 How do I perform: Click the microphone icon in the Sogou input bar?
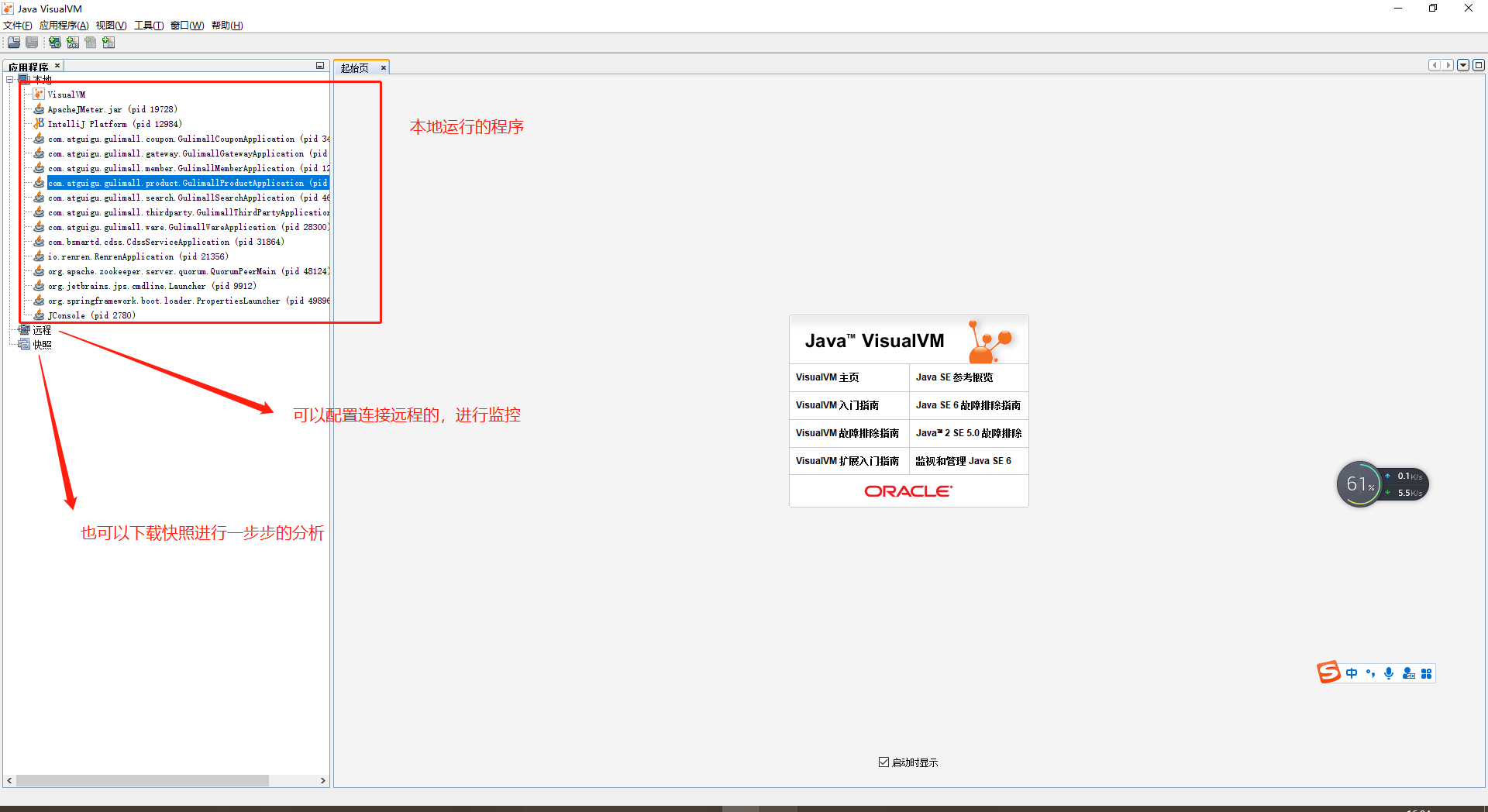point(1388,673)
